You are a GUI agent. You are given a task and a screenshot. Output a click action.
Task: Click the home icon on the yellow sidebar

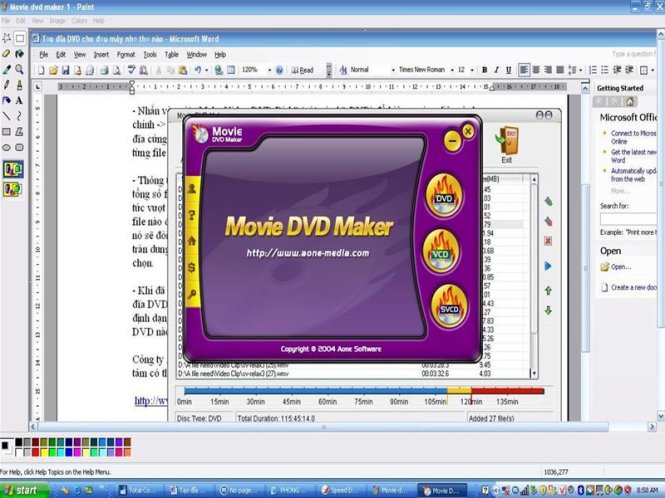pos(192,241)
